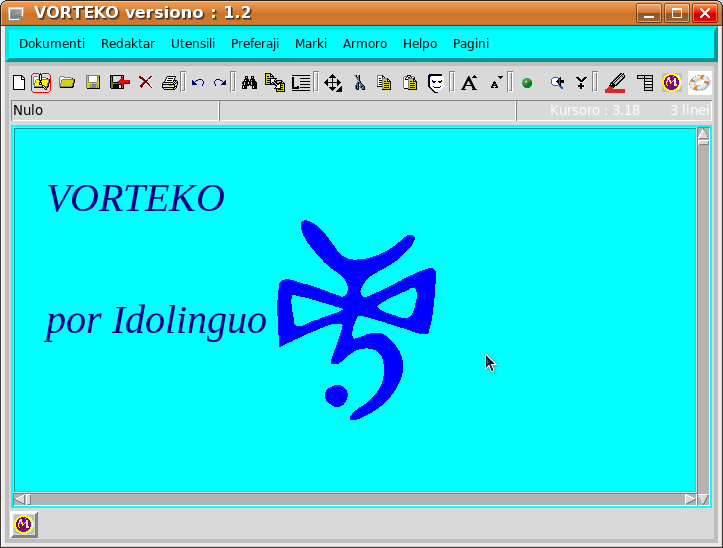This screenshot has height=548, width=723.
Task: Click the 'Kursoro : 3.18' status text
Action: [595, 110]
